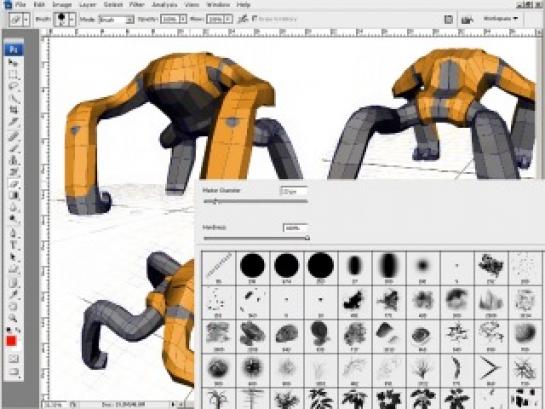Screen dimensions: 545x409
Task: Select the Lasso tool
Action: click(13, 86)
